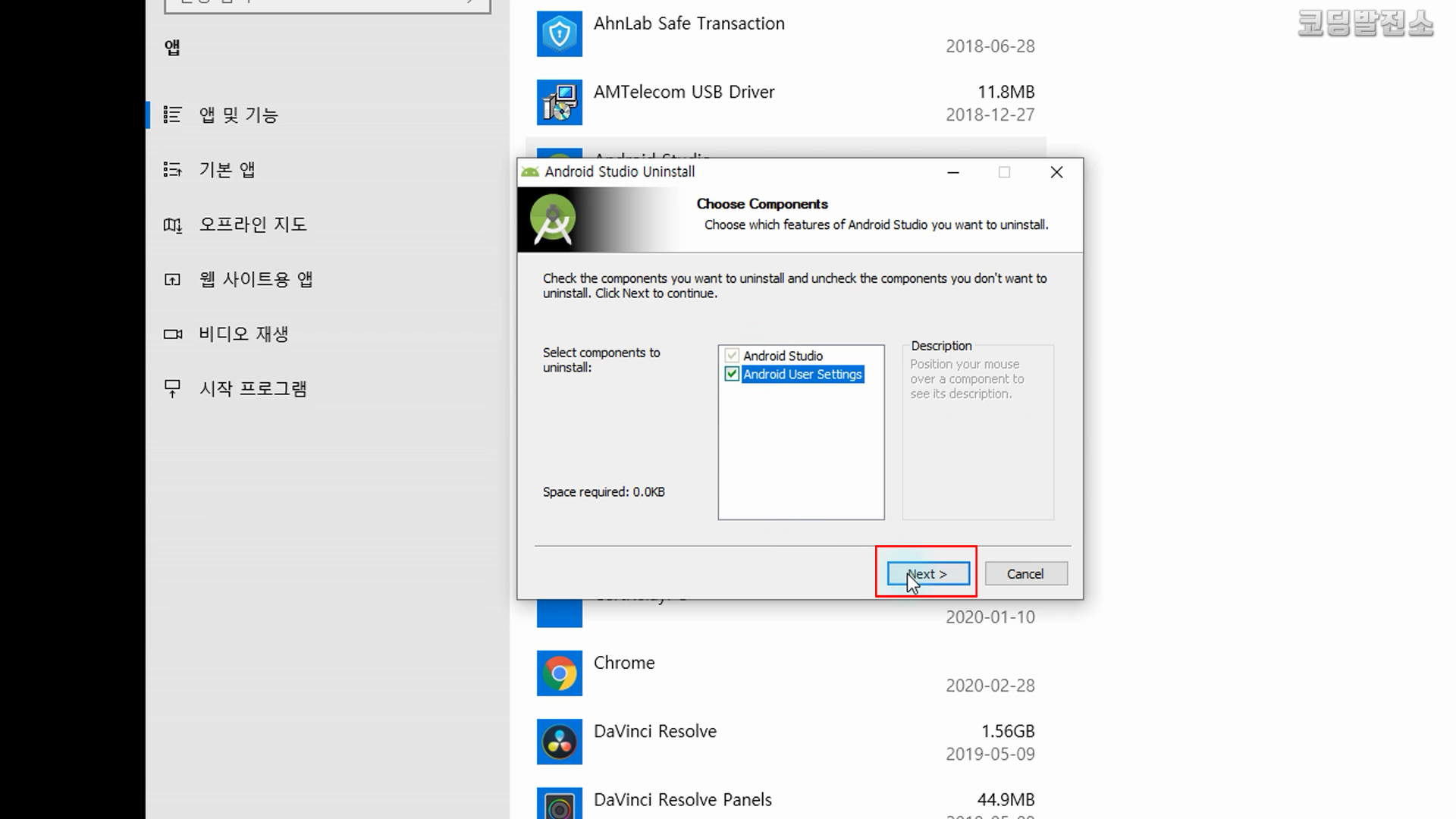Click the 2018-12-27 date of AMTelecom driver
The width and height of the screenshot is (1456, 819).
tap(990, 115)
